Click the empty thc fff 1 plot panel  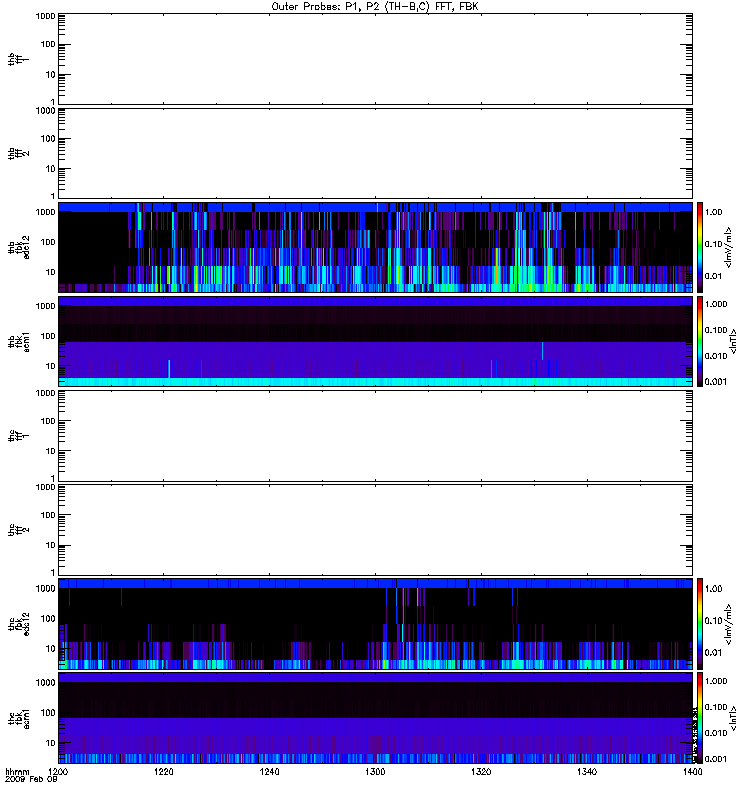375,436
